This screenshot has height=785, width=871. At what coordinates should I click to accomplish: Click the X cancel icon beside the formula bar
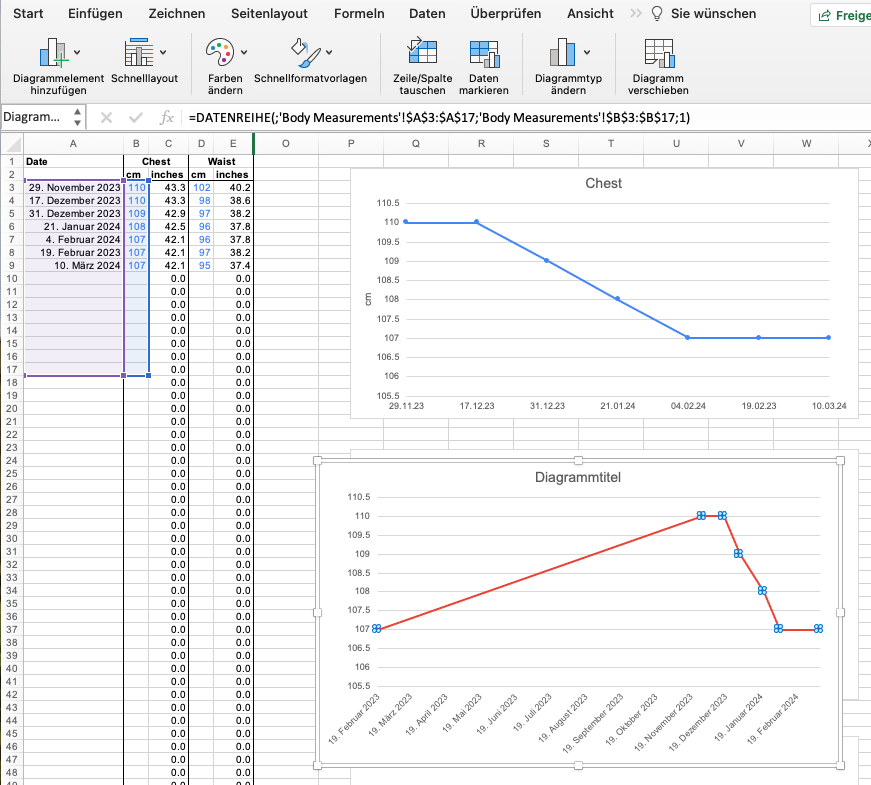(x=108, y=117)
